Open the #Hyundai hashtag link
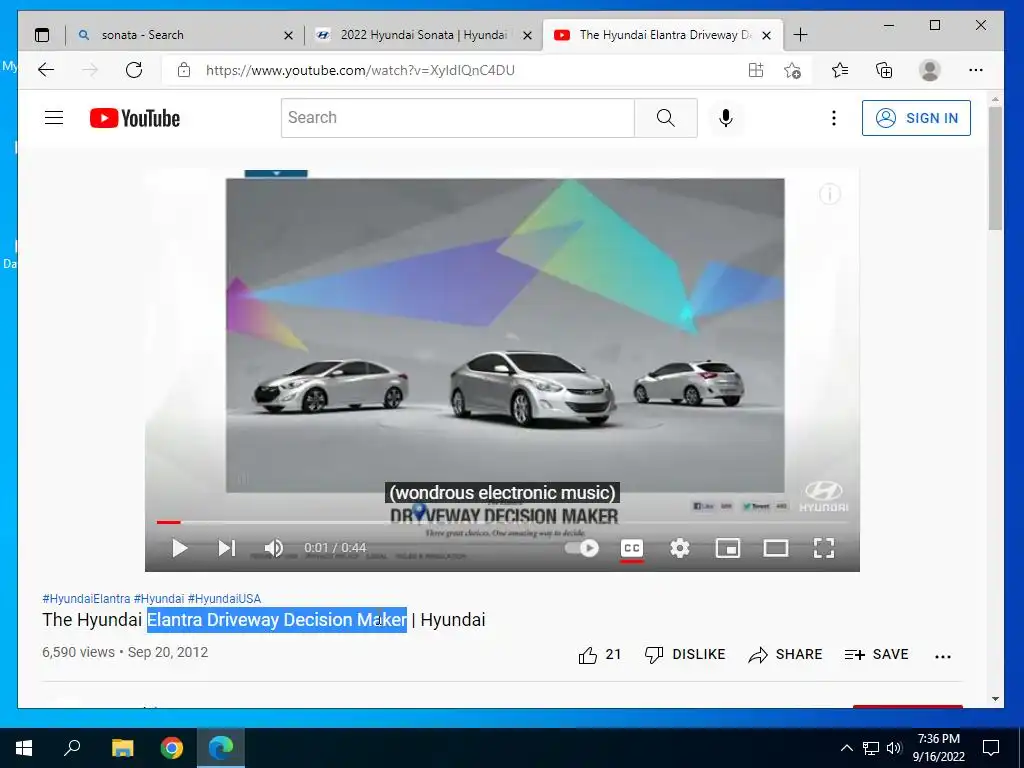The width and height of the screenshot is (1024, 768). coord(159,599)
